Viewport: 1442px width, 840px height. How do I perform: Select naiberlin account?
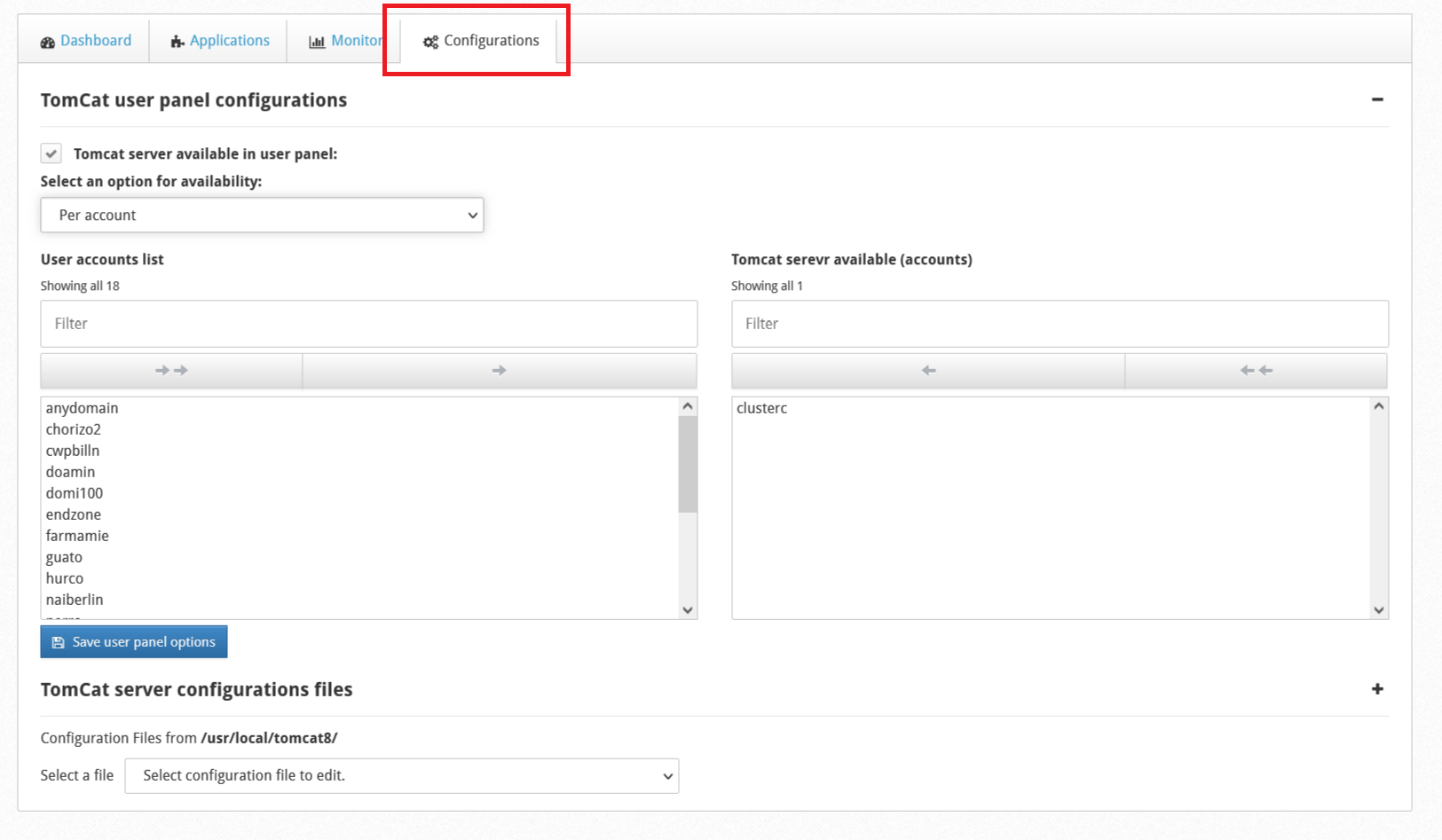coord(75,600)
